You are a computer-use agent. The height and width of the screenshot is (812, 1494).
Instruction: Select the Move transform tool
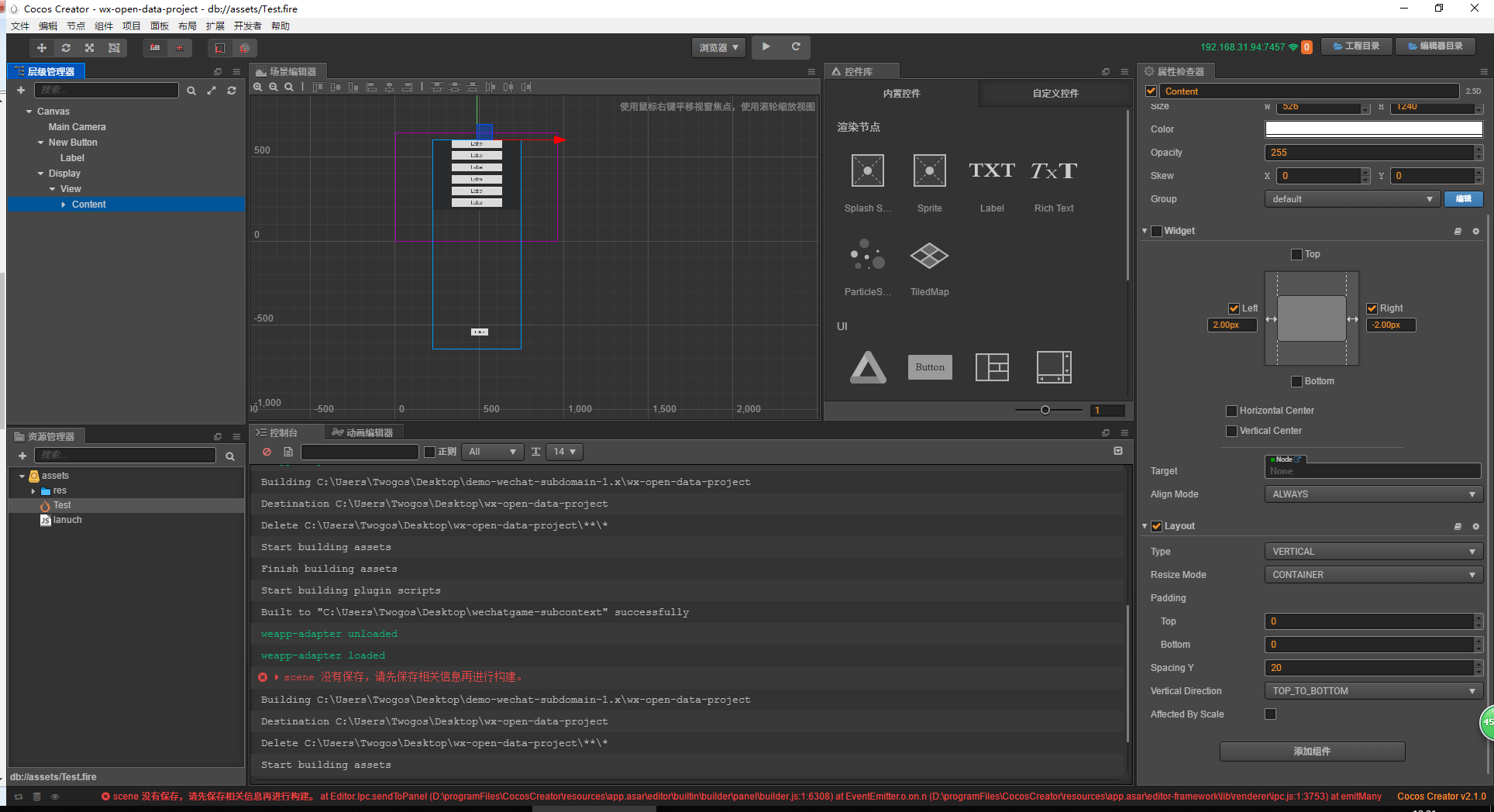(x=42, y=48)
